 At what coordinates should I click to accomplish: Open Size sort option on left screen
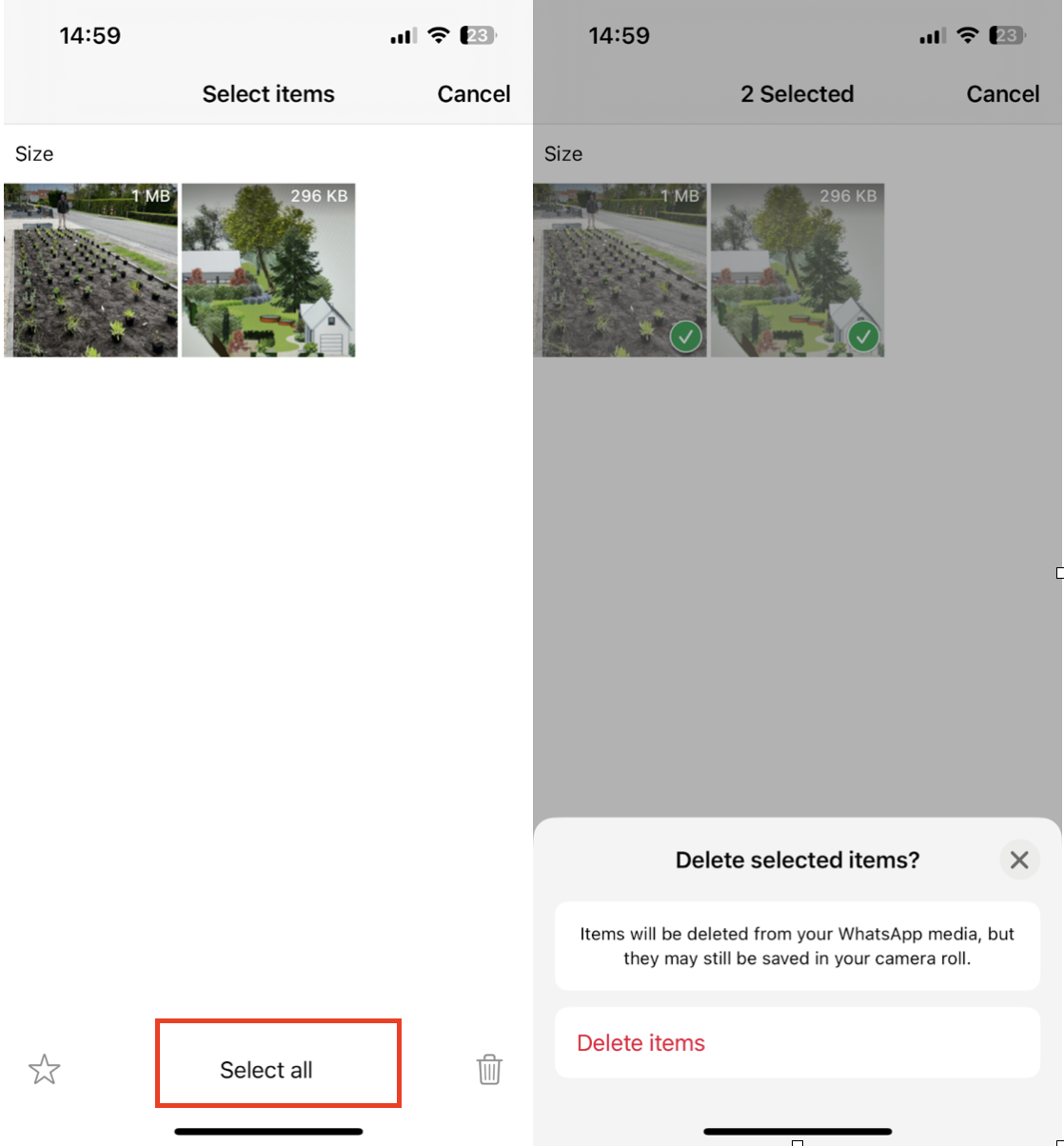coord(34,154)
